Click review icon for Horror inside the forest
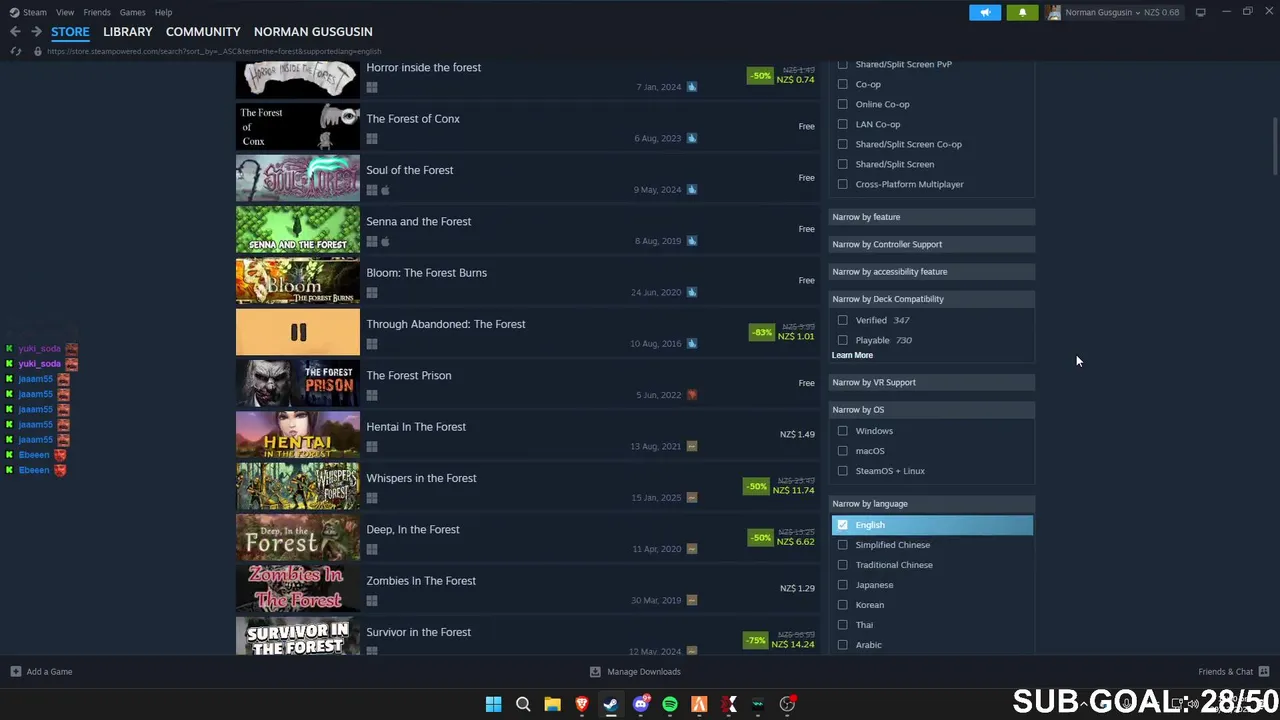The width and height of the screenshot is (1280, 720). 691,87
